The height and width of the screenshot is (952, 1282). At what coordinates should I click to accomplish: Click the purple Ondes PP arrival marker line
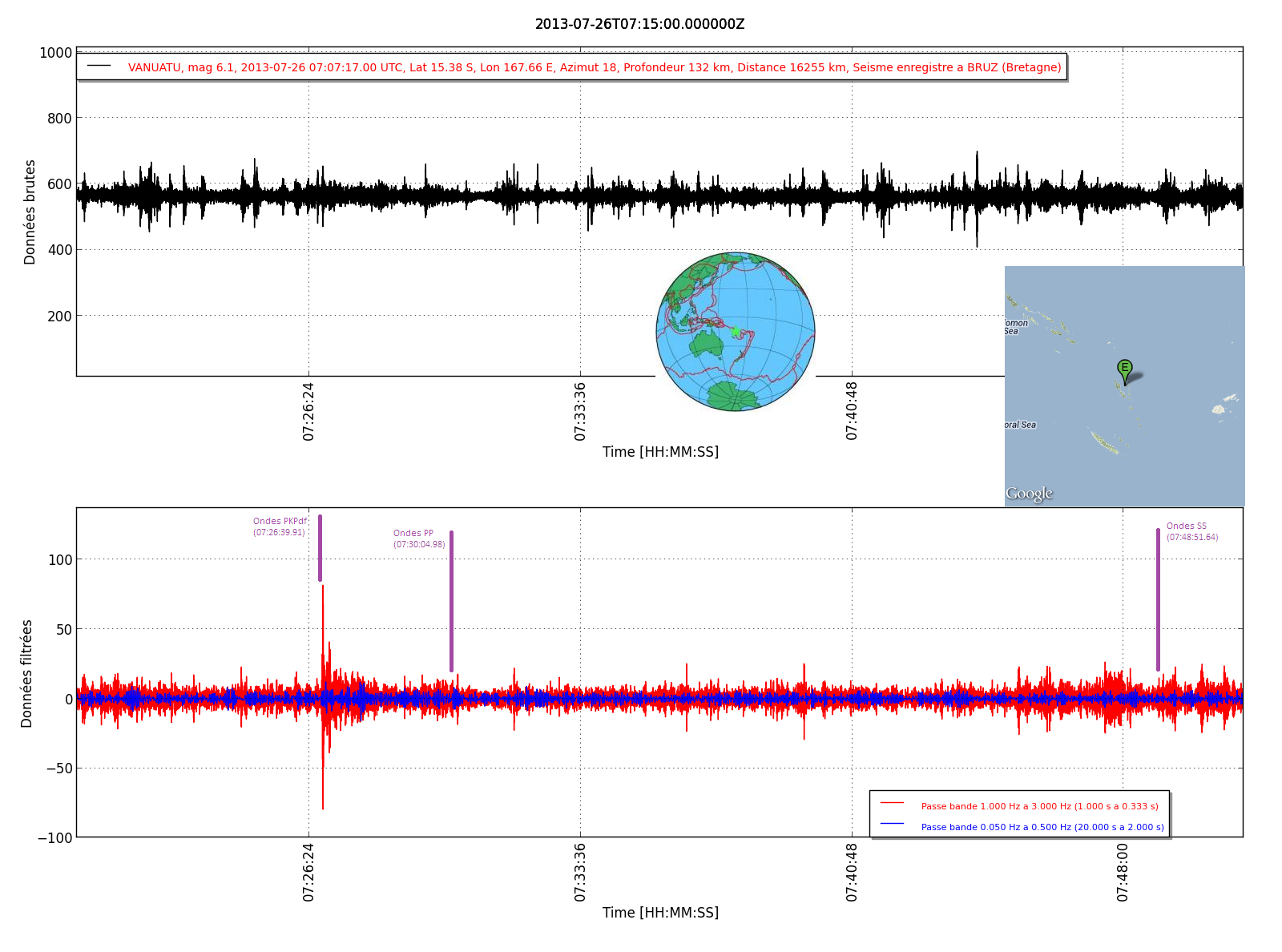coord(451,601)
